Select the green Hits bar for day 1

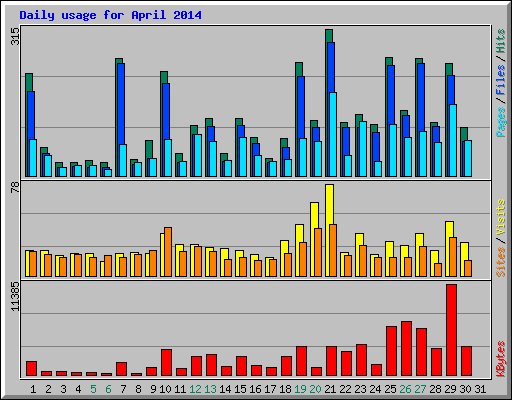click(x=29, y=82)
